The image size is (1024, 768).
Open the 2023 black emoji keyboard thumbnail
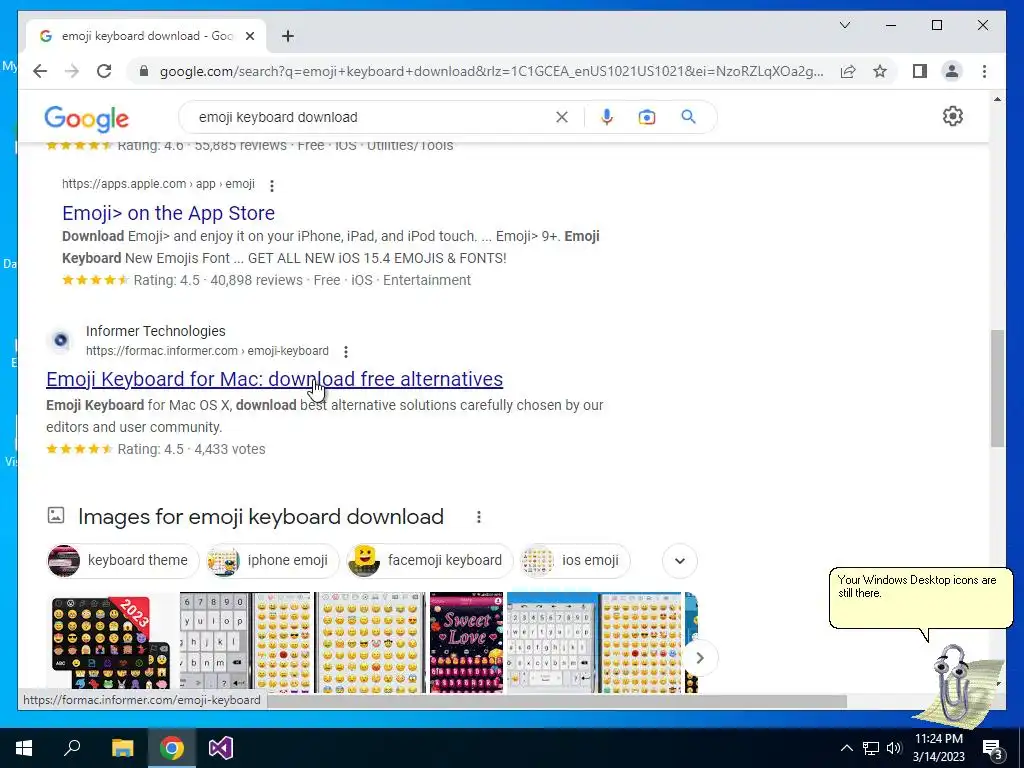[x=111, y=643]
